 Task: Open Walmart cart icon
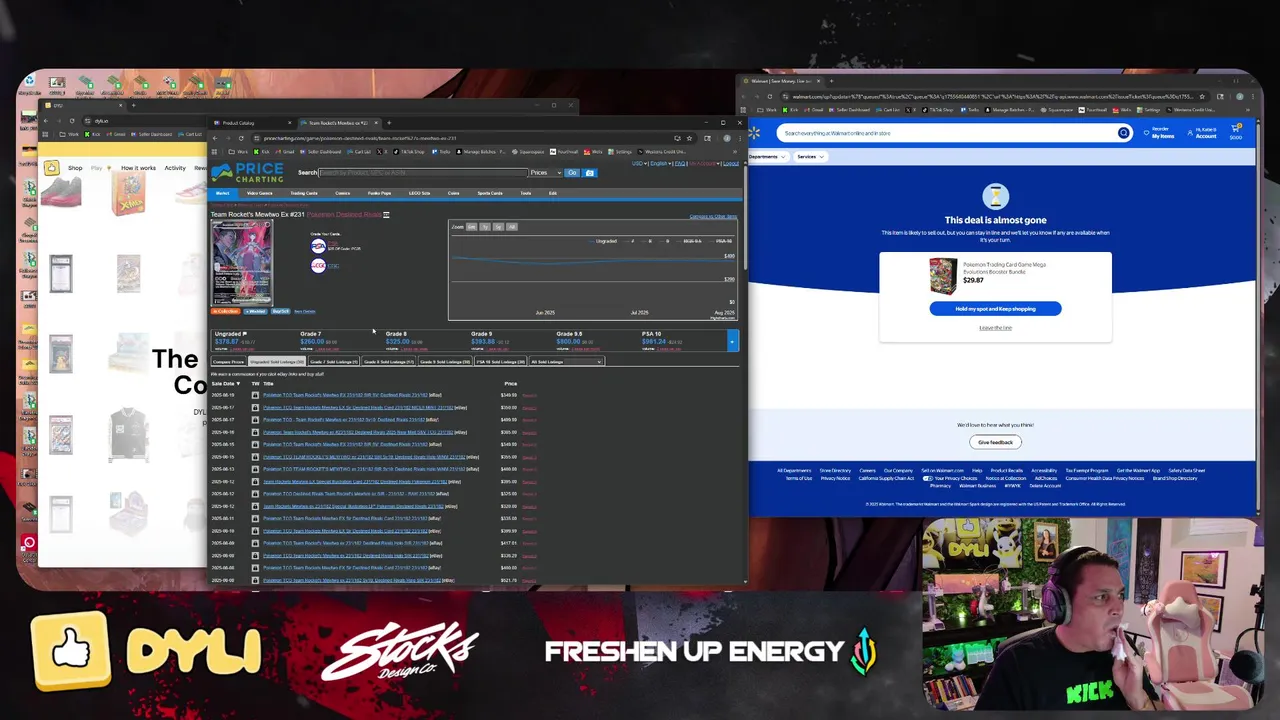click(x=1235, y=131)
